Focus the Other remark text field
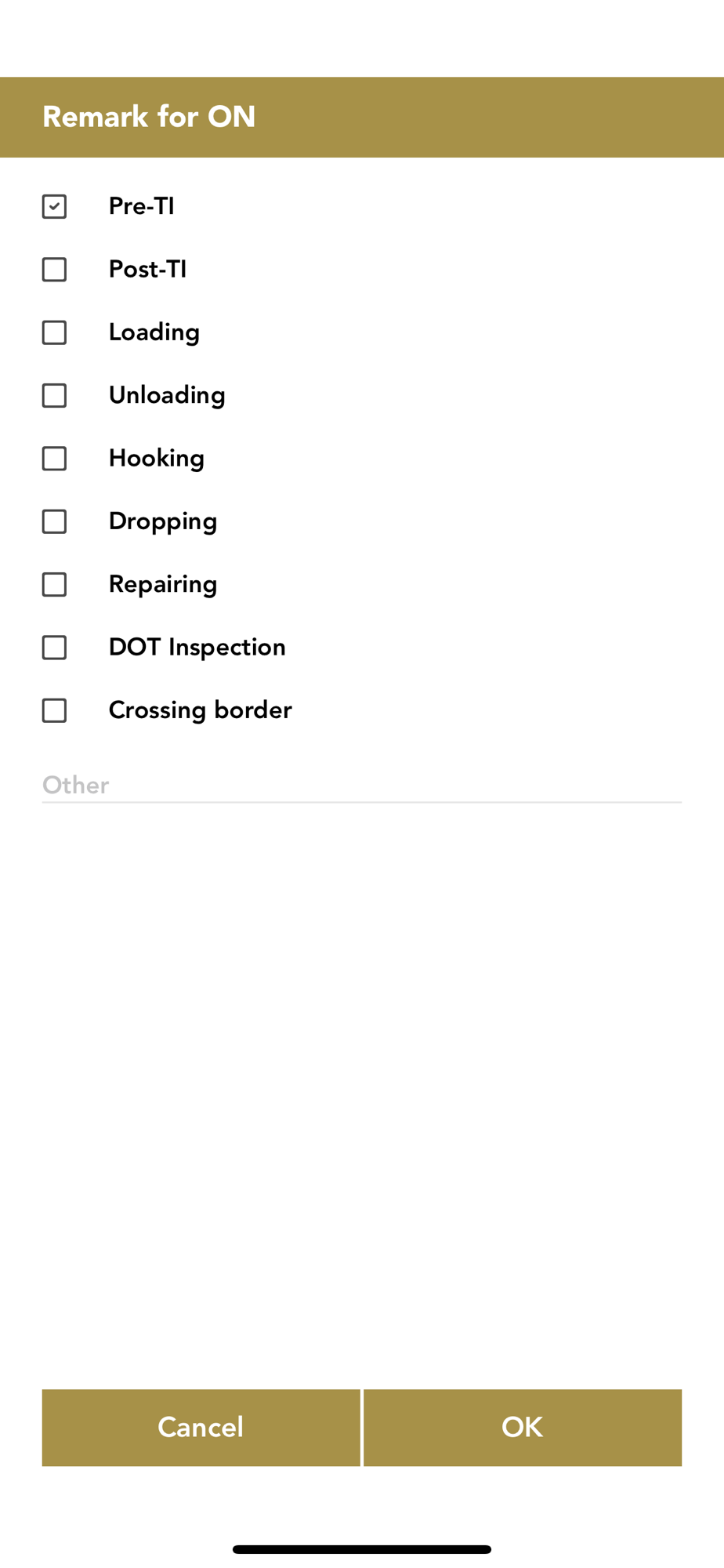This screenshot has width=724, height=1568. click(361, 785)
